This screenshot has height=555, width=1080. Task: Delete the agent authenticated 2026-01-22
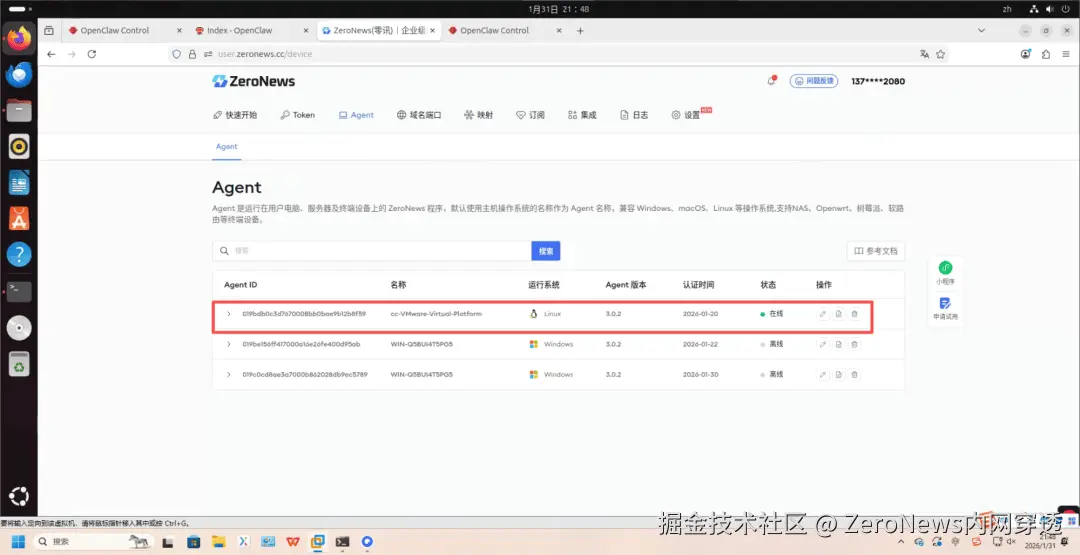pyautogui.click(x=854, y=344)
